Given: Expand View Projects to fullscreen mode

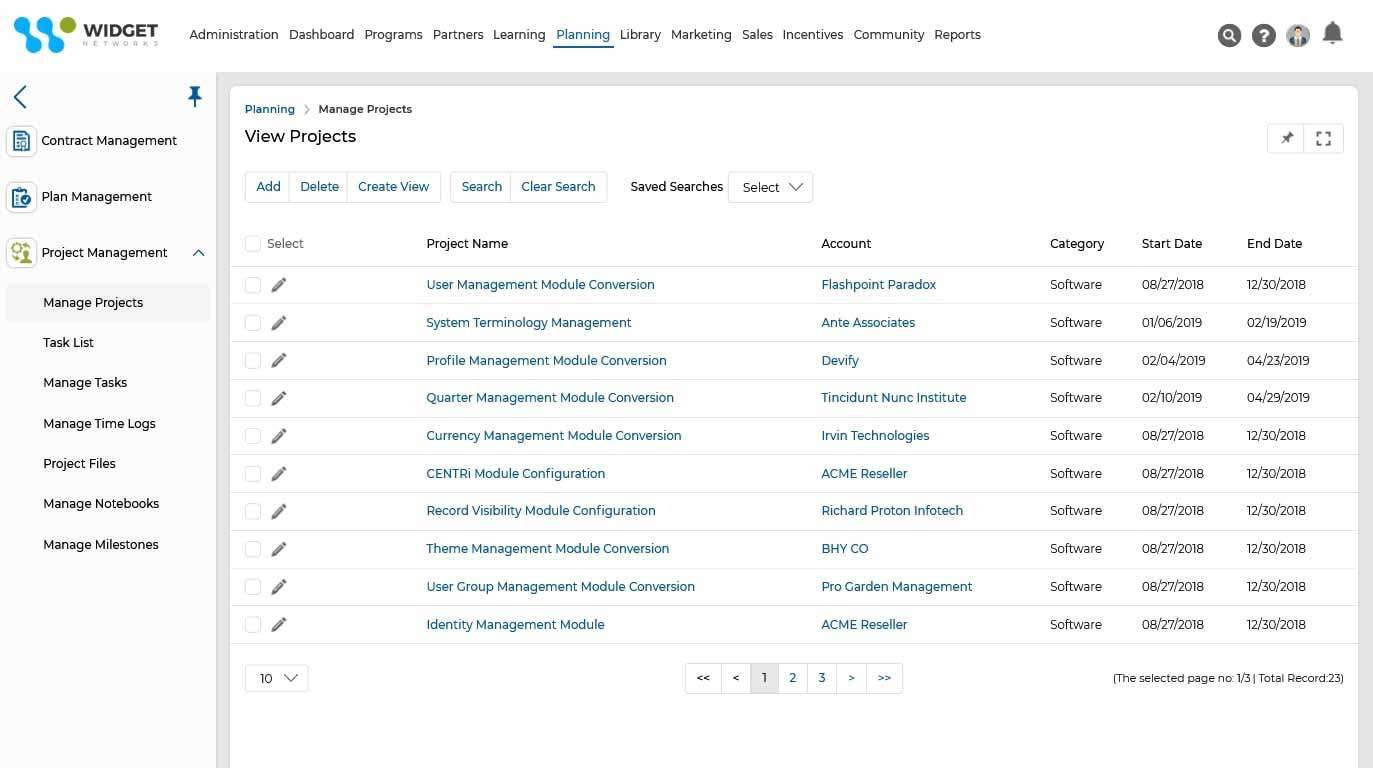Looking at the screenshot, I should (1323, 138).
